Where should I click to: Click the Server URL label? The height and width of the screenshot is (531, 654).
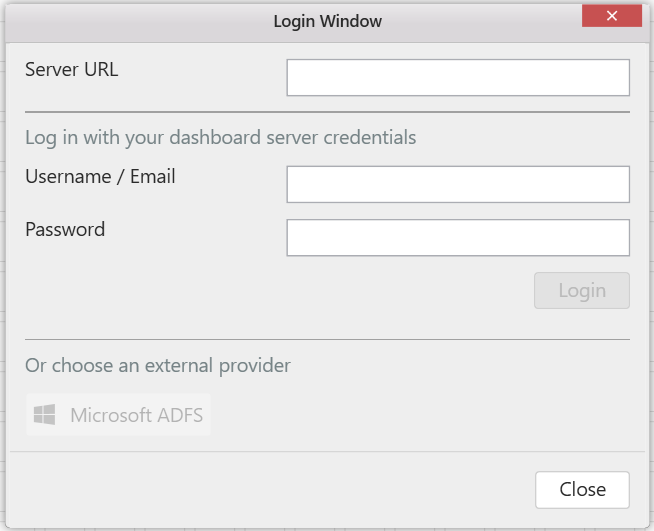pyautogui.click(x=71, y=69)
